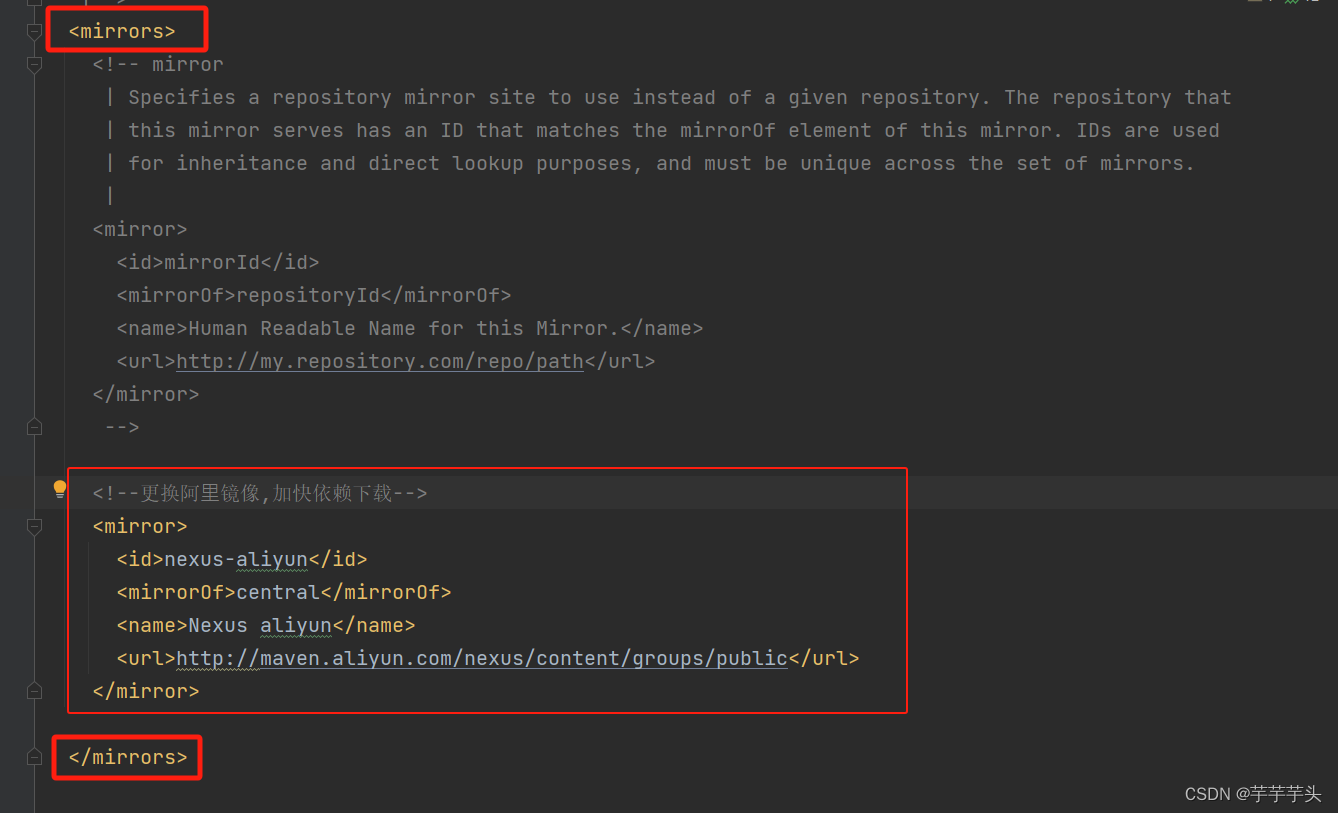Click the </mirrors> closing tag text
Screen dimensions: 1338x813
click(128, 757)
